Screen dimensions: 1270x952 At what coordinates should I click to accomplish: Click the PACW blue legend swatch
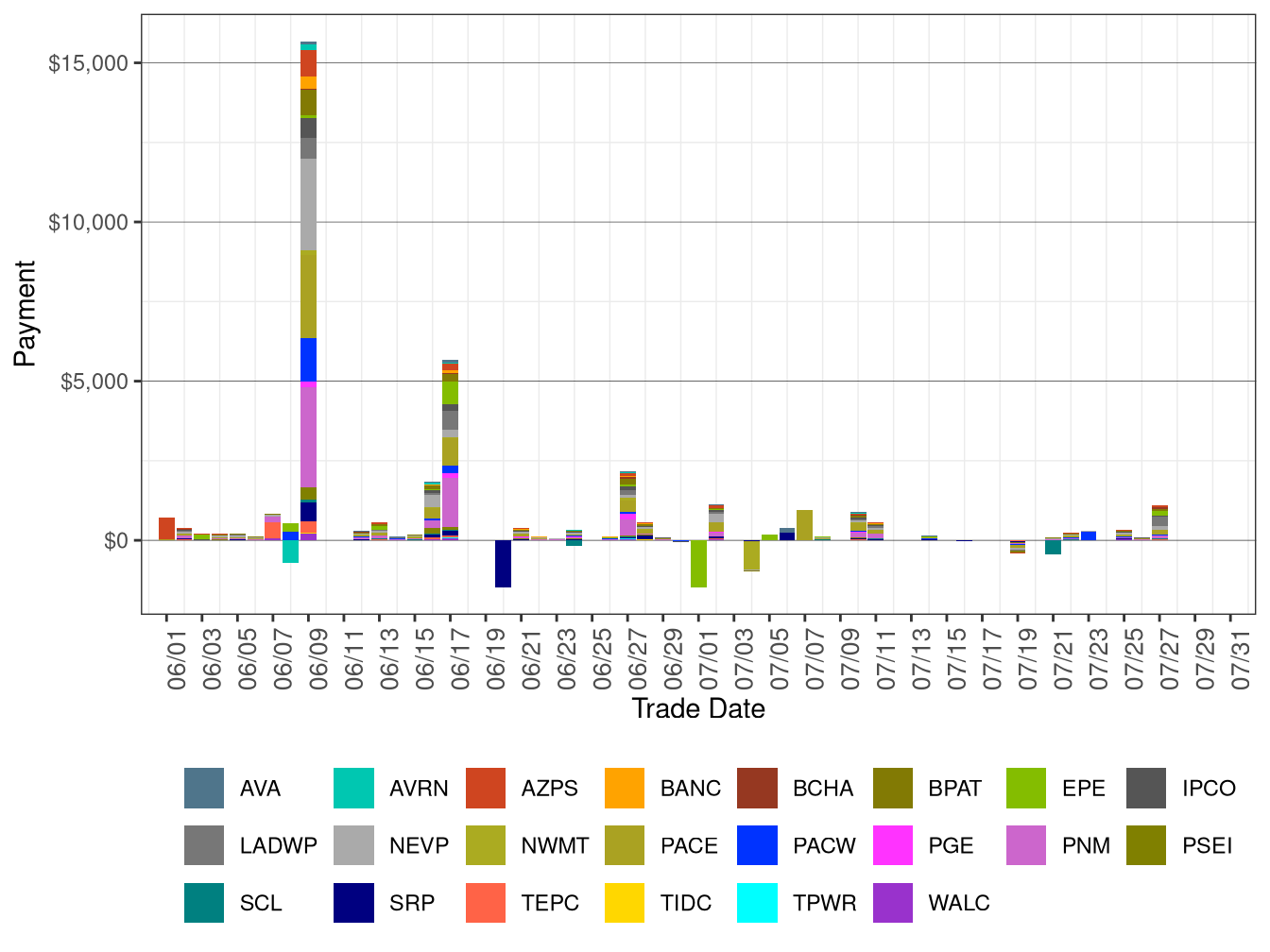[x=758, y=845]
